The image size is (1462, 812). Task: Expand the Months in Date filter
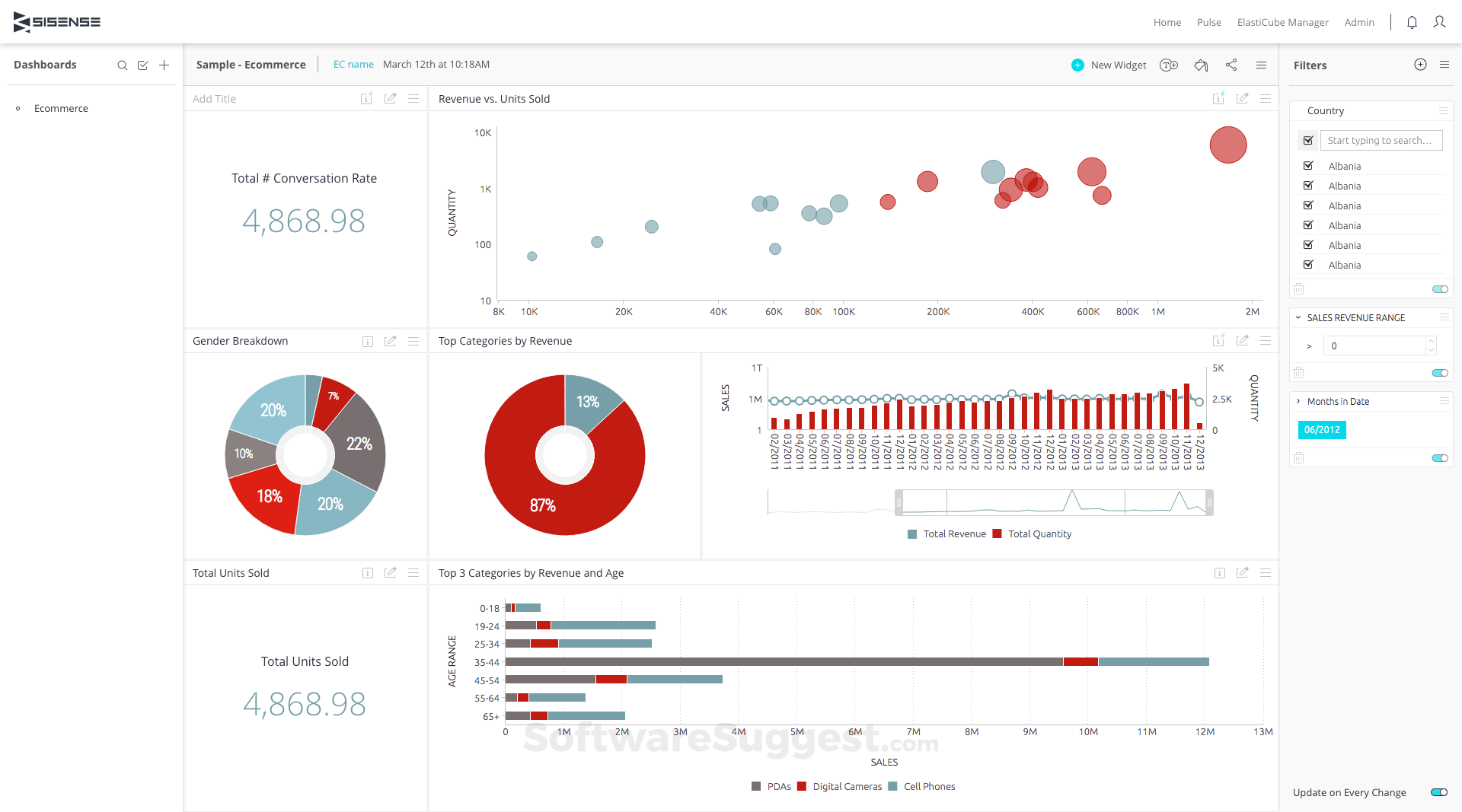pyautogui.click(x=1298, y=401)
